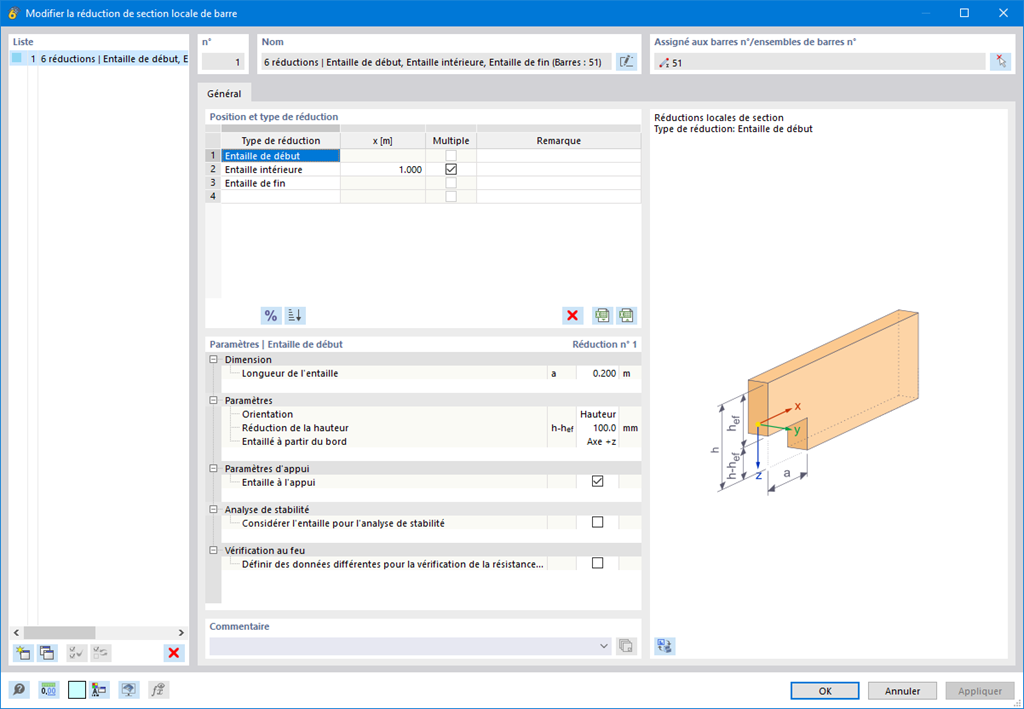This screenshot has height=709, width=1024.
Task: Click the percent icon under reduction table
Action: pyautogui.click(x=270, y=316)
